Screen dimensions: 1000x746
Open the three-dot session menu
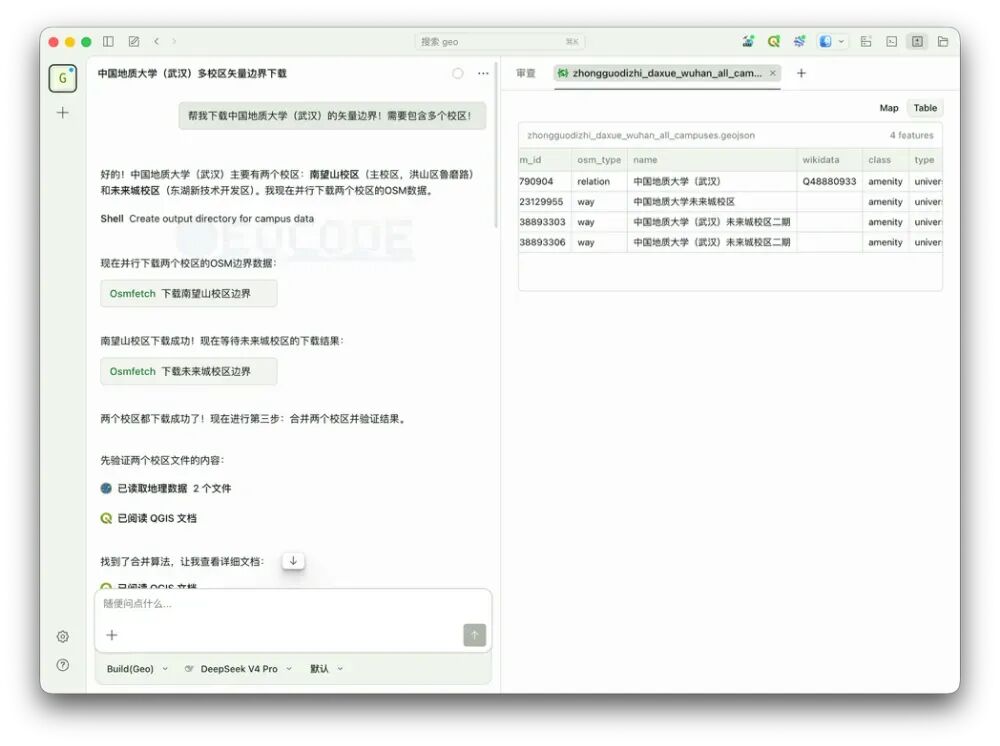[483, 73]
